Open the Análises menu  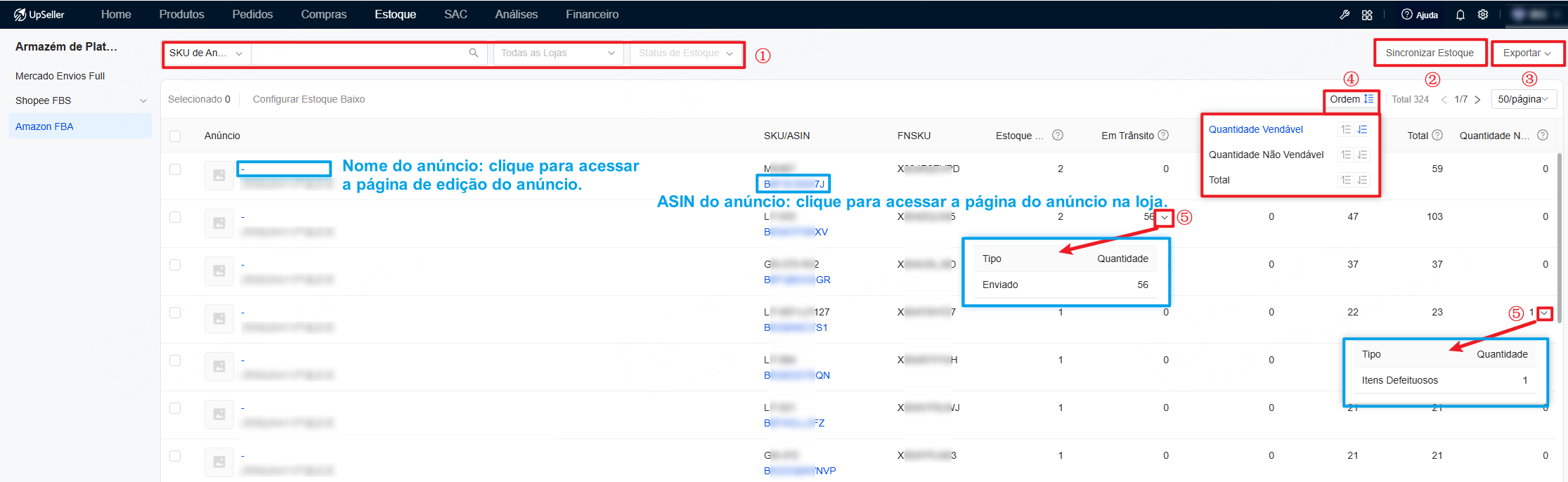[x=516, y=14]
